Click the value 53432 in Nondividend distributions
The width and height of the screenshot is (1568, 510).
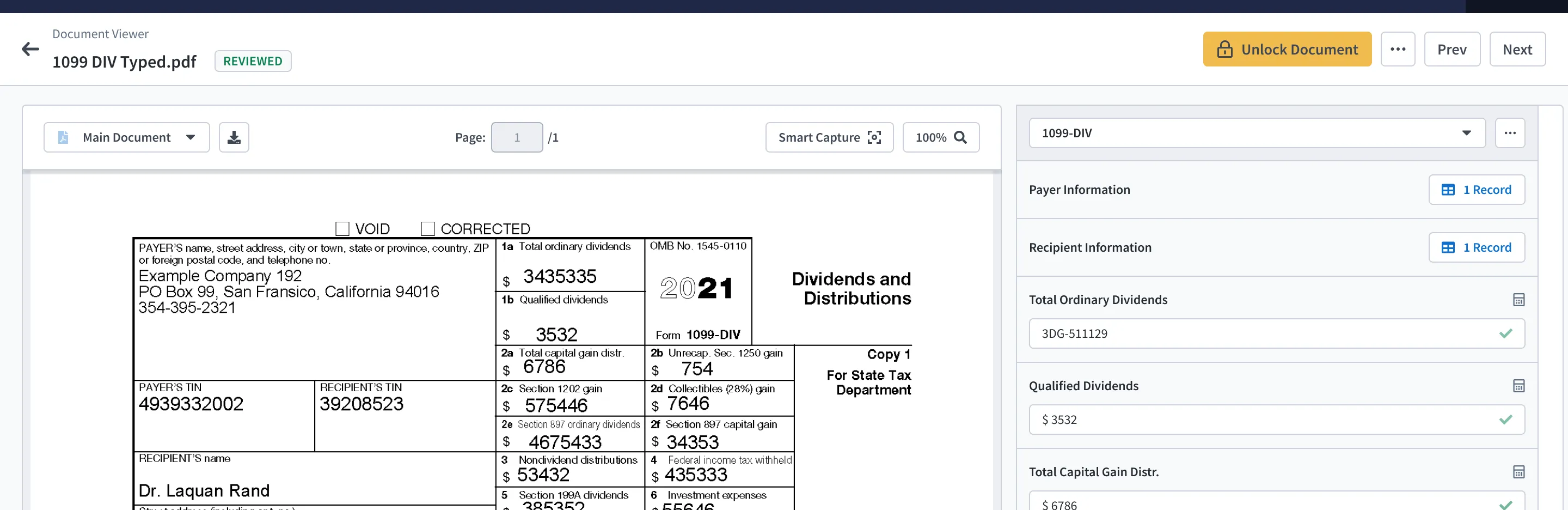(x=543, y=475)
